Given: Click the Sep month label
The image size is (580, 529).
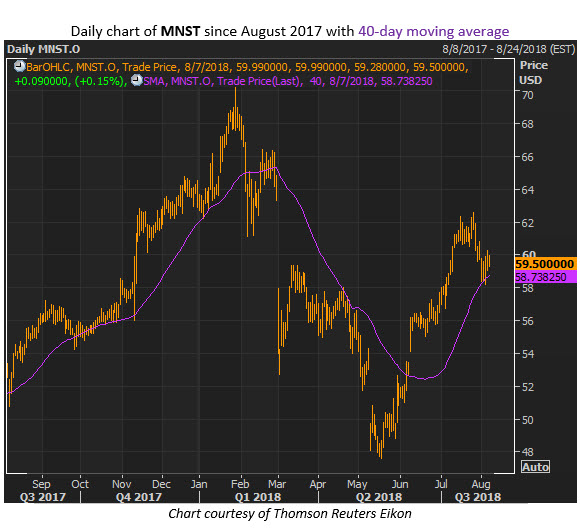Looking at the screenshot, I should pyautogui.click(x=41, y=484).
